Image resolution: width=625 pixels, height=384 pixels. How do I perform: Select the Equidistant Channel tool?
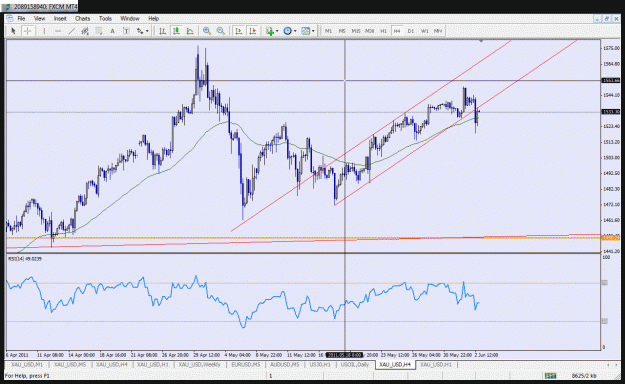[85, 31]
